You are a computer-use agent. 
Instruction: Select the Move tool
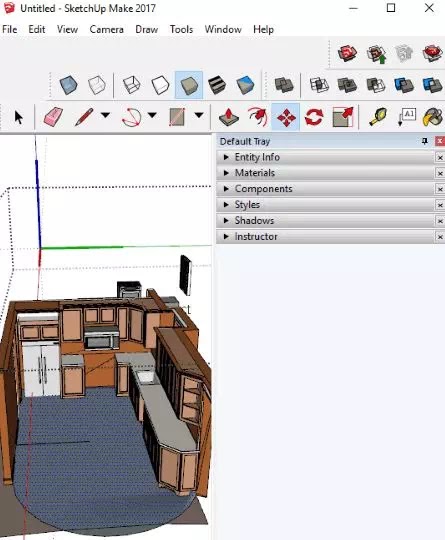[x=286, y=117]
